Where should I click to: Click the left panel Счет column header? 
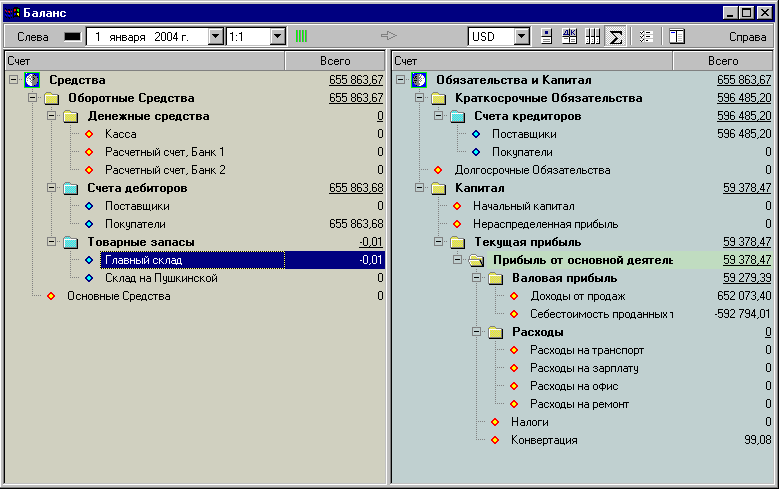[145, 61]
